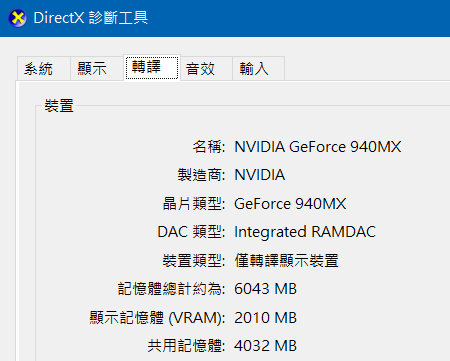Click the 顯示記憶體 (VRAM) label

157,318
